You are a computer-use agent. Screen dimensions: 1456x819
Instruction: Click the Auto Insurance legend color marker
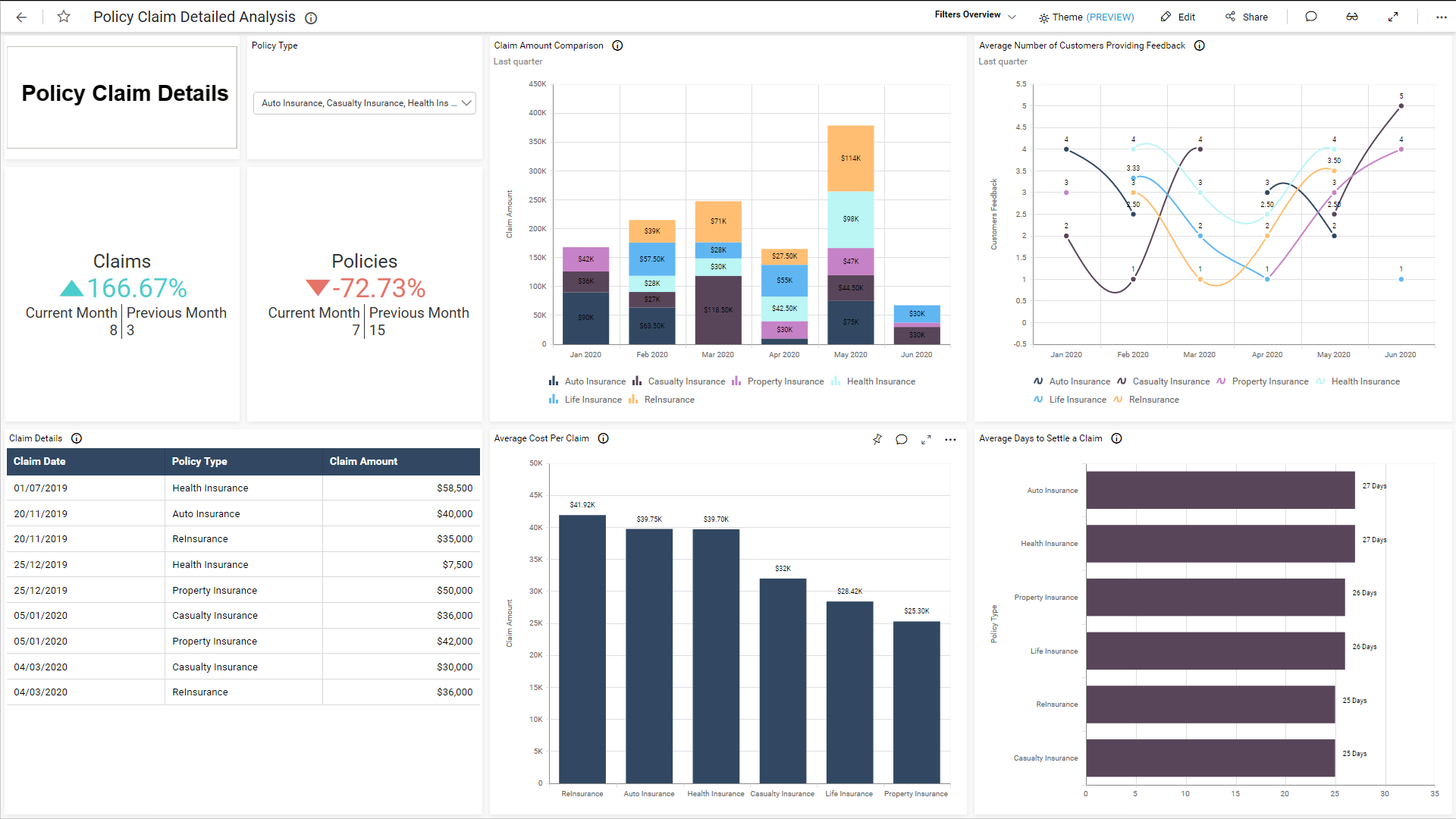(x=553, y=381)
